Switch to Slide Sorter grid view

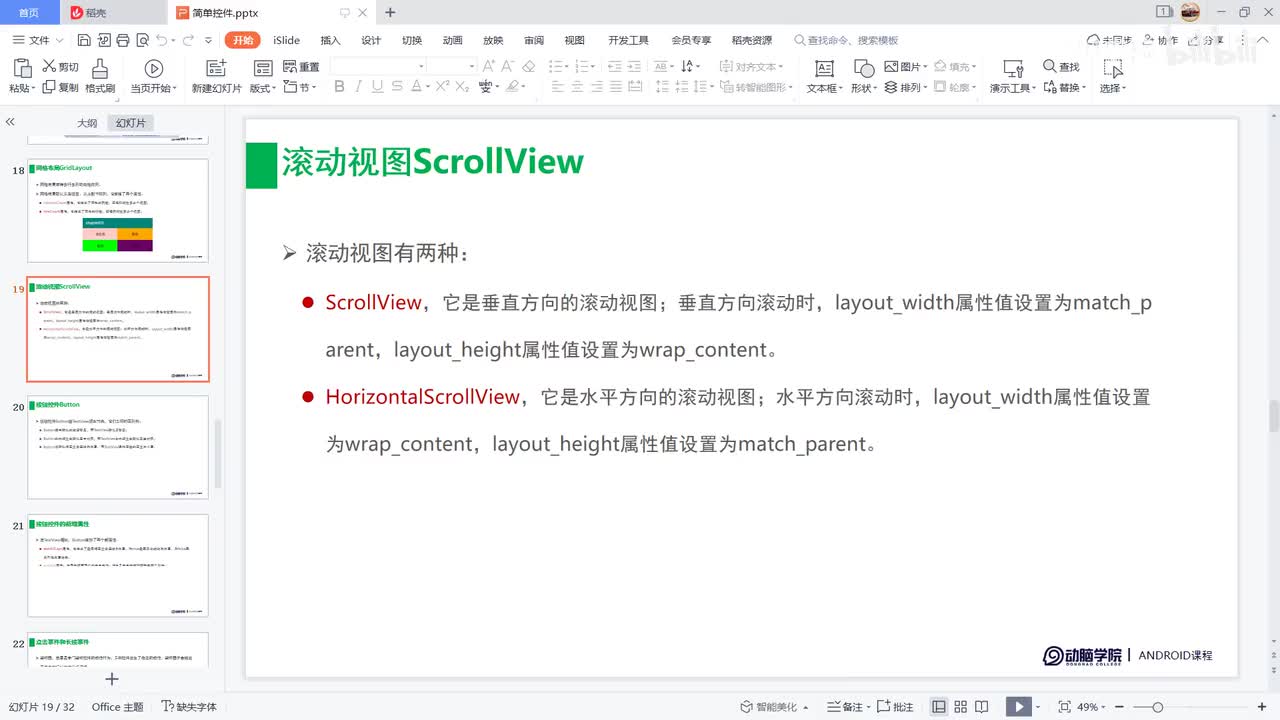point(961,707)
